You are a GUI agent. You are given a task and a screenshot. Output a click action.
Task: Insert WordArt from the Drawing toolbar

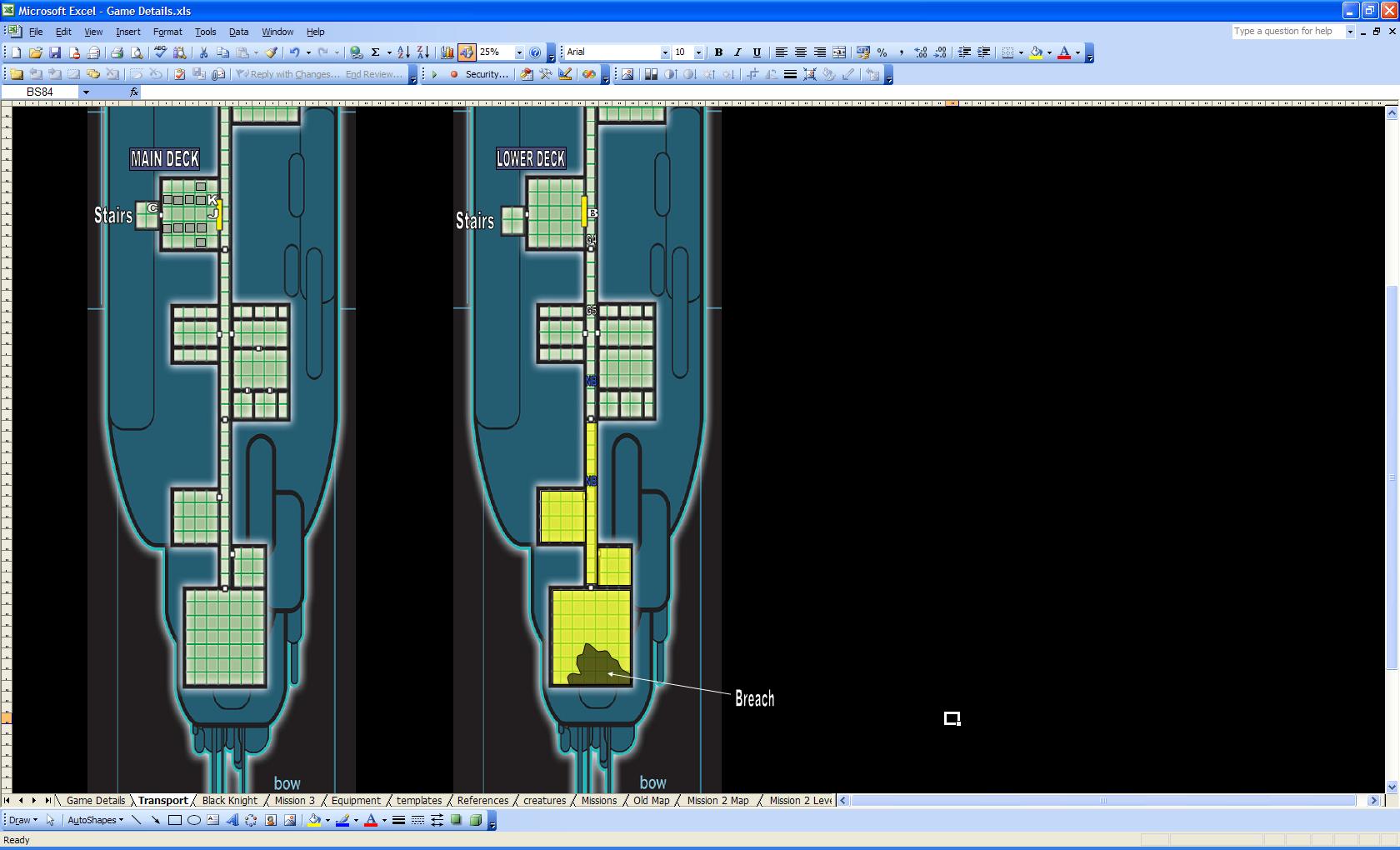pyautogui.click(x=232, y=820)
